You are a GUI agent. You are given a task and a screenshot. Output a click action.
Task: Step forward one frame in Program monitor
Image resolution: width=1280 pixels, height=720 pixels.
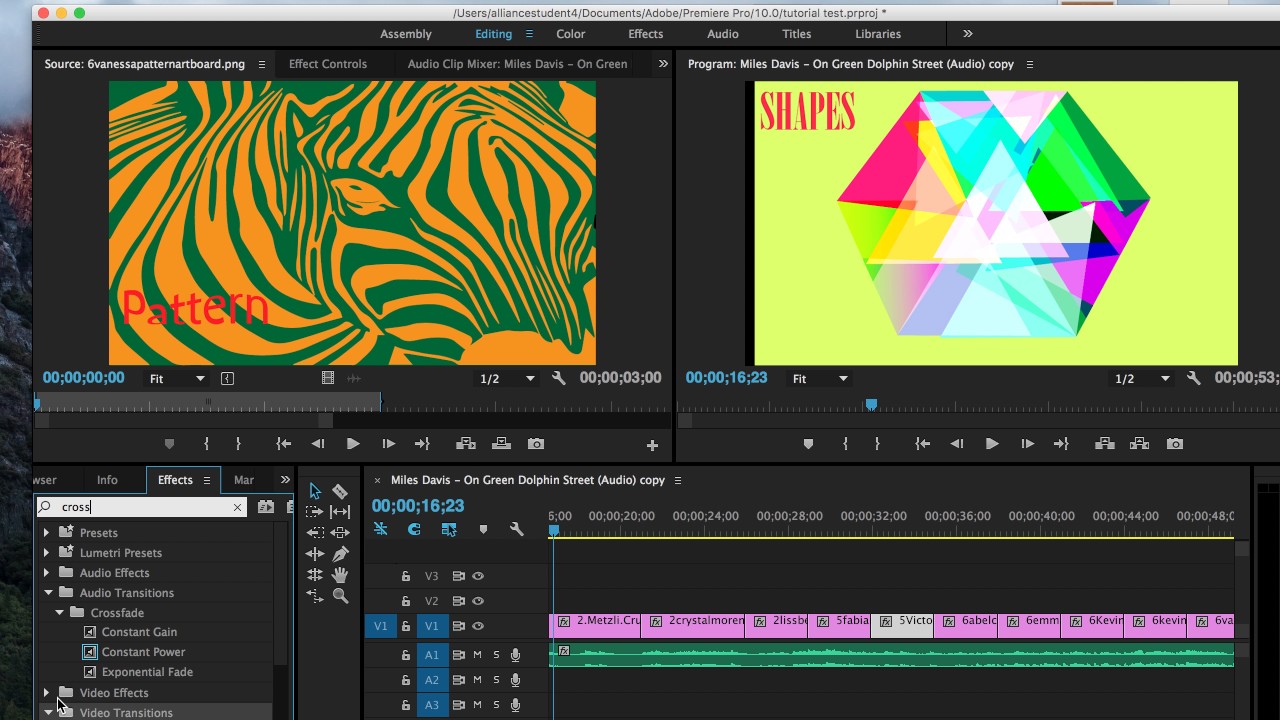pos(1027,444)
